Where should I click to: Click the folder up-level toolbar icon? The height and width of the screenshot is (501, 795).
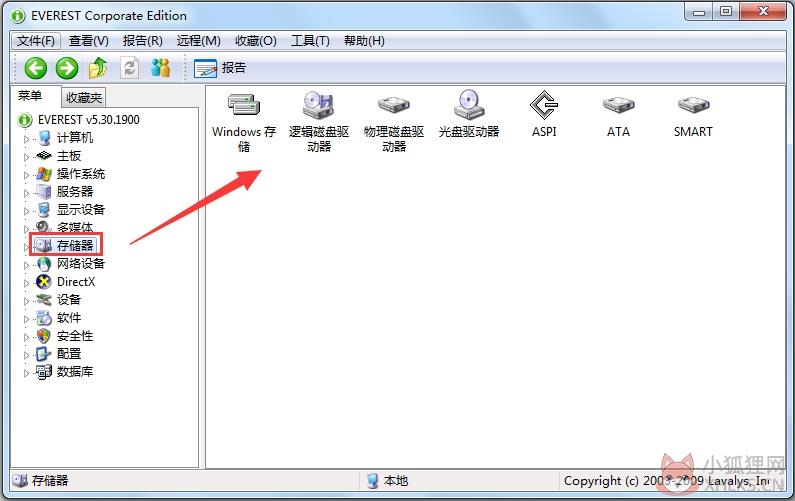pos(98,68)
